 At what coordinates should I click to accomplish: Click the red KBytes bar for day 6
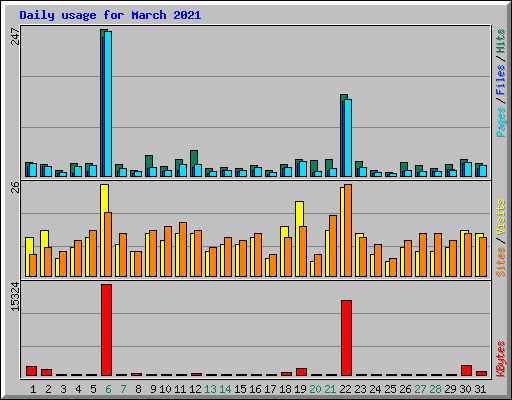(106, 330)
